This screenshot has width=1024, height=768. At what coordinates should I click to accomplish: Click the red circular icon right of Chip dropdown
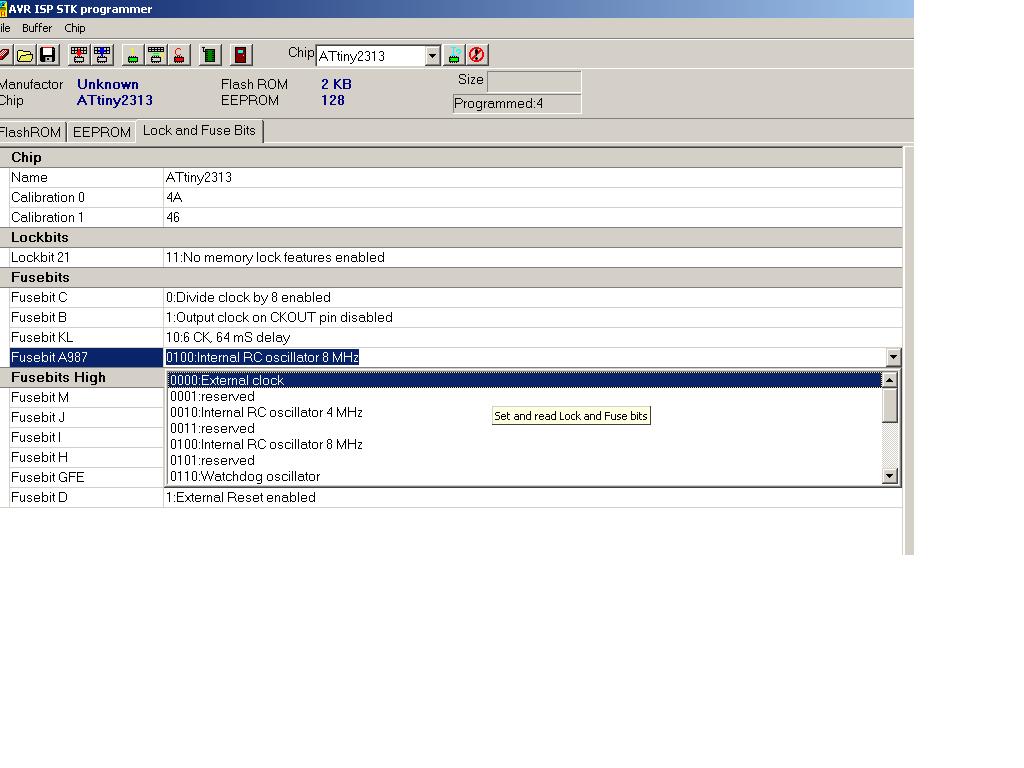pos(477,55)
